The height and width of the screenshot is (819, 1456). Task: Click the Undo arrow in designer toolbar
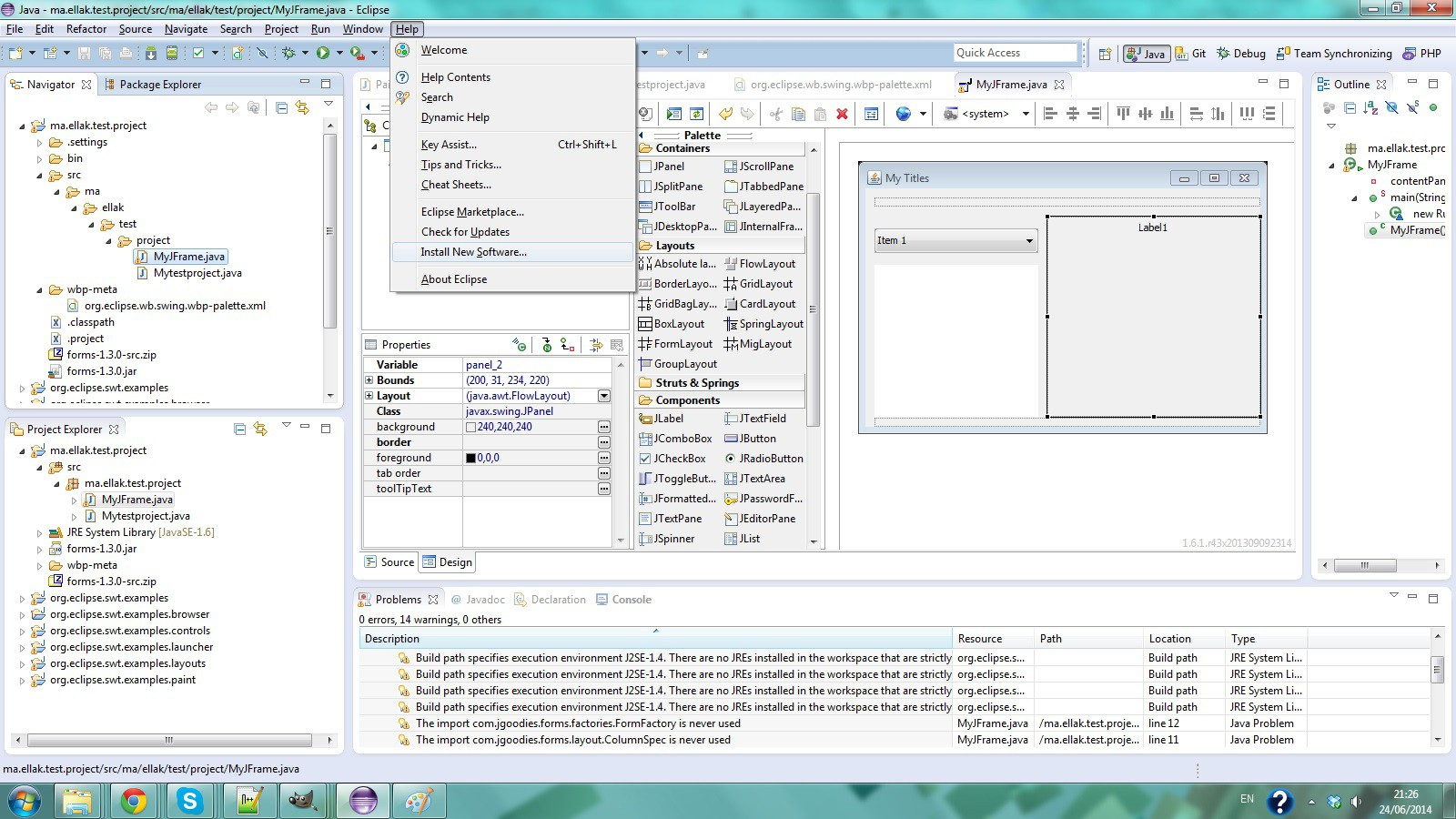[x=725, y=114]
